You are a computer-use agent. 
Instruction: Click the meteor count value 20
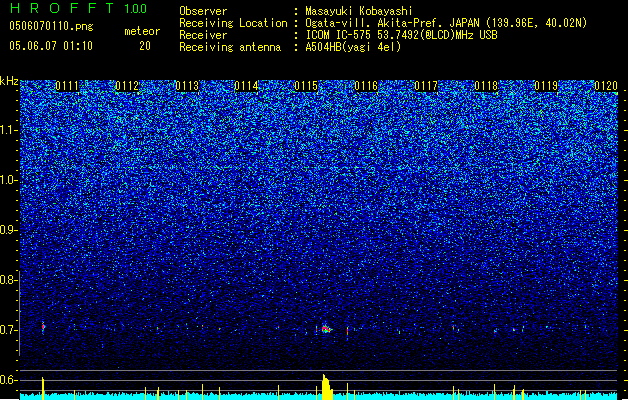pyautogui.click(x=145, y=46)
